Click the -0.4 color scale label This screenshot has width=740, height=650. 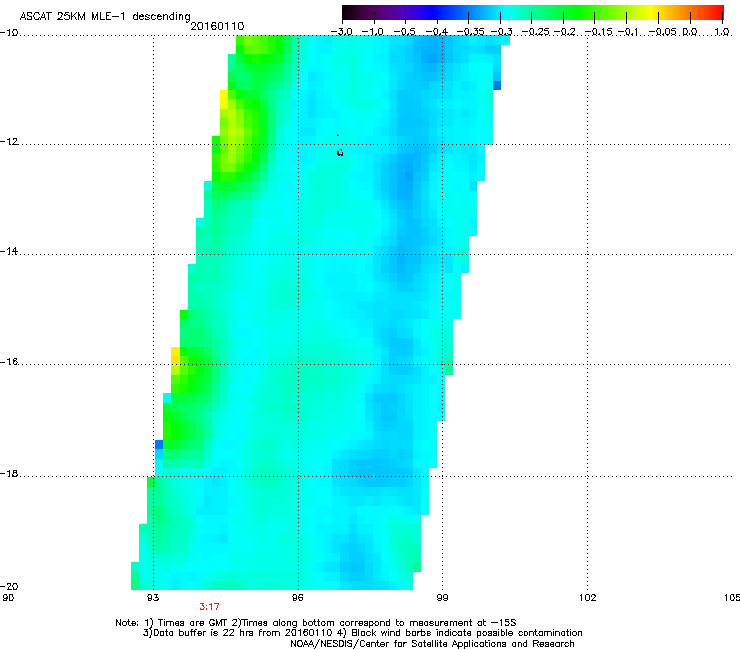tap(436, 32)
